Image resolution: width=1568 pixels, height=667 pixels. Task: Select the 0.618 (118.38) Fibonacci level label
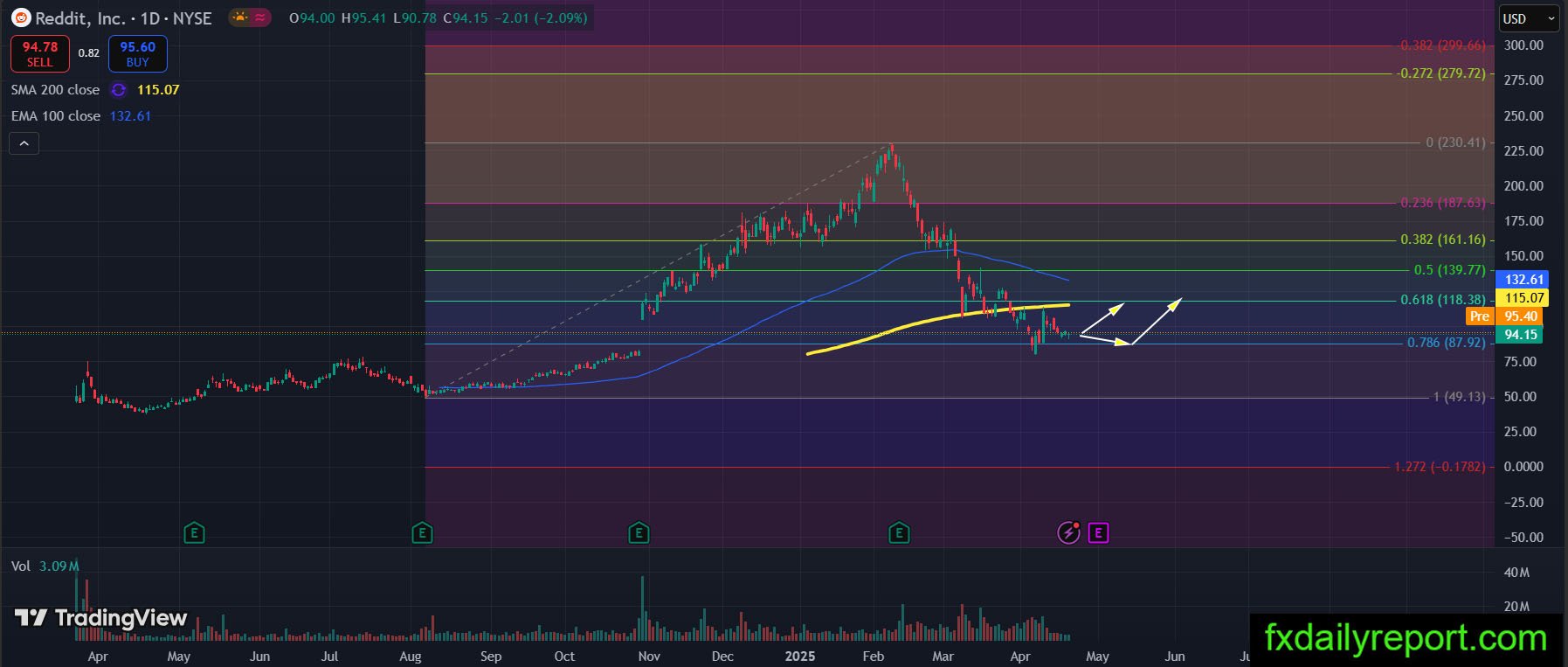coord(1442,300)
